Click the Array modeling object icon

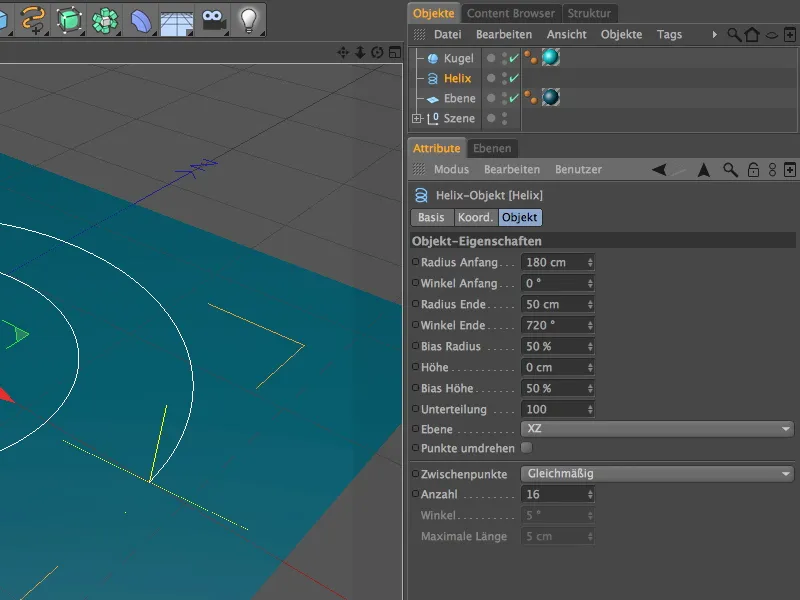point(105,20)
